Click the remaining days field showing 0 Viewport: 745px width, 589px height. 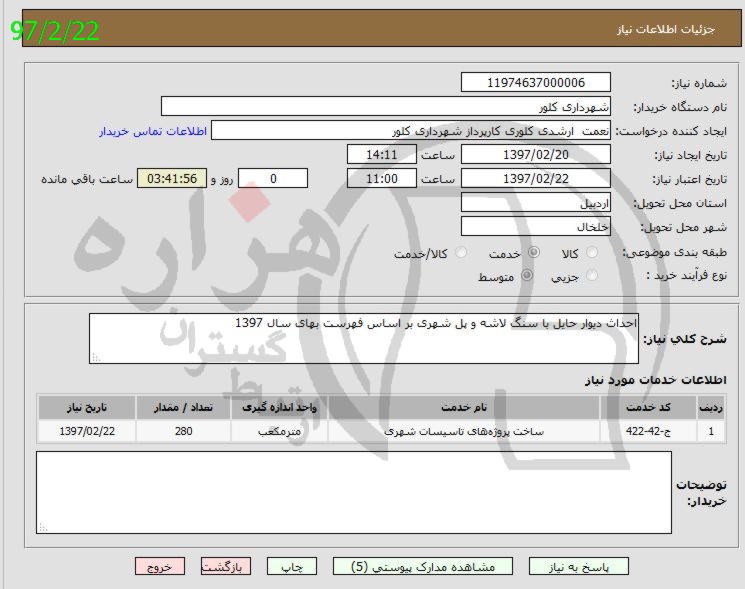273,179
